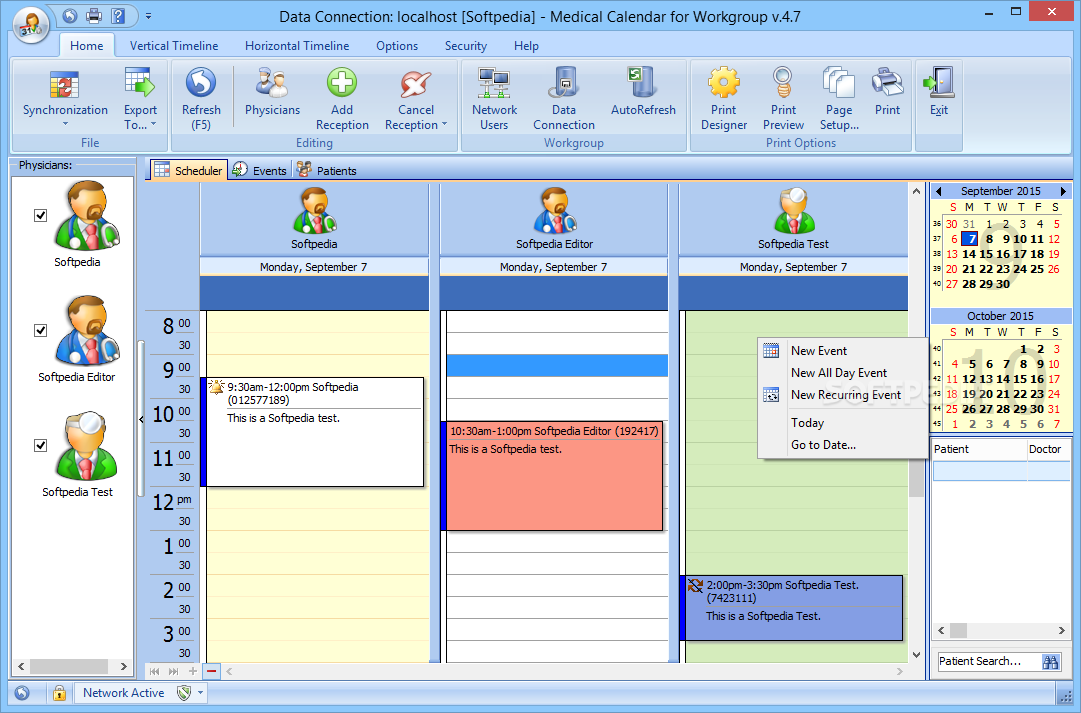Click the patient search binoculars icon
This screenshot has width=1081, height=713.
(1050, 662)
